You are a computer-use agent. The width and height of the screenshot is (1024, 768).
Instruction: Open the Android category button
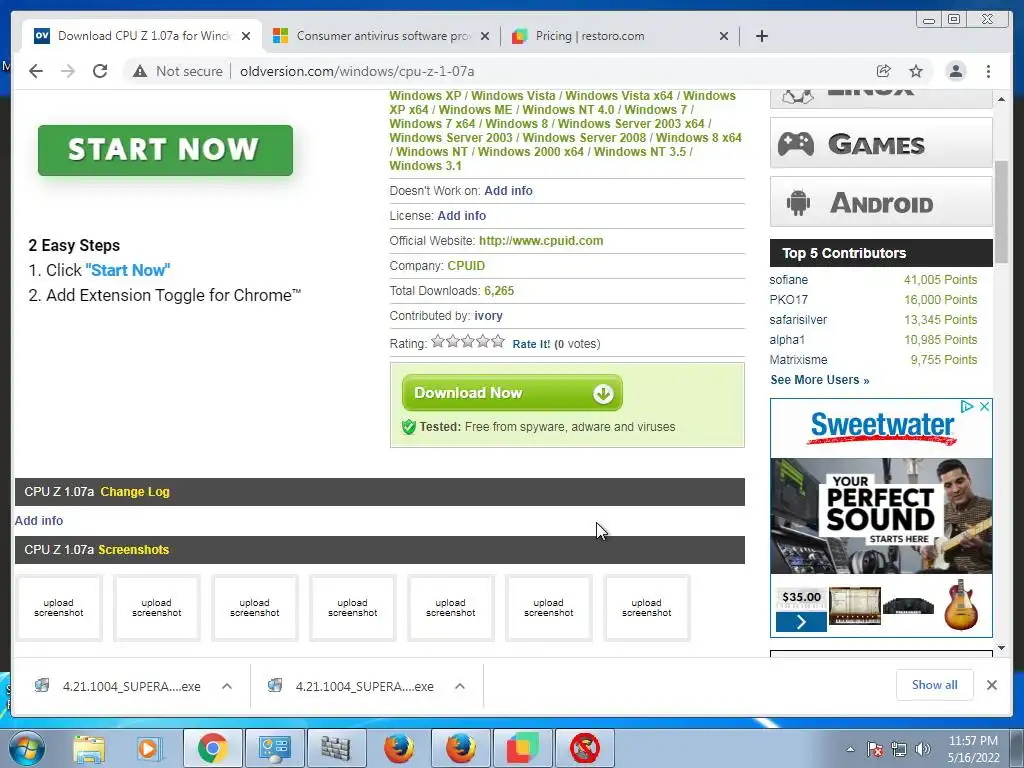881,202
